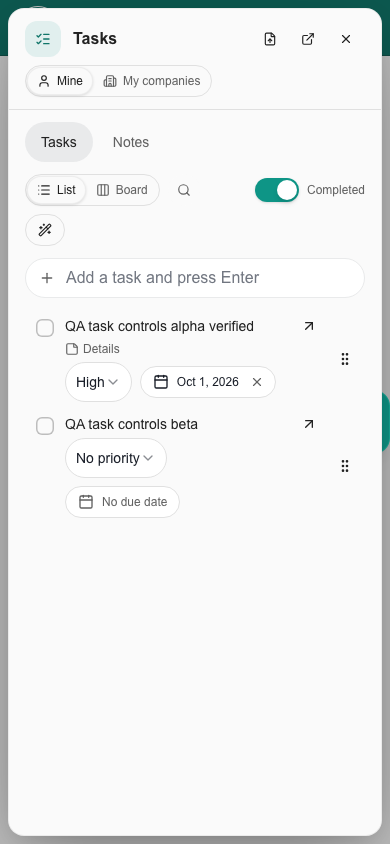Screen dimensions: 390x844
Task: Toggle the Completed switch off
Action: pyautogui.click(x=276, y=190)
